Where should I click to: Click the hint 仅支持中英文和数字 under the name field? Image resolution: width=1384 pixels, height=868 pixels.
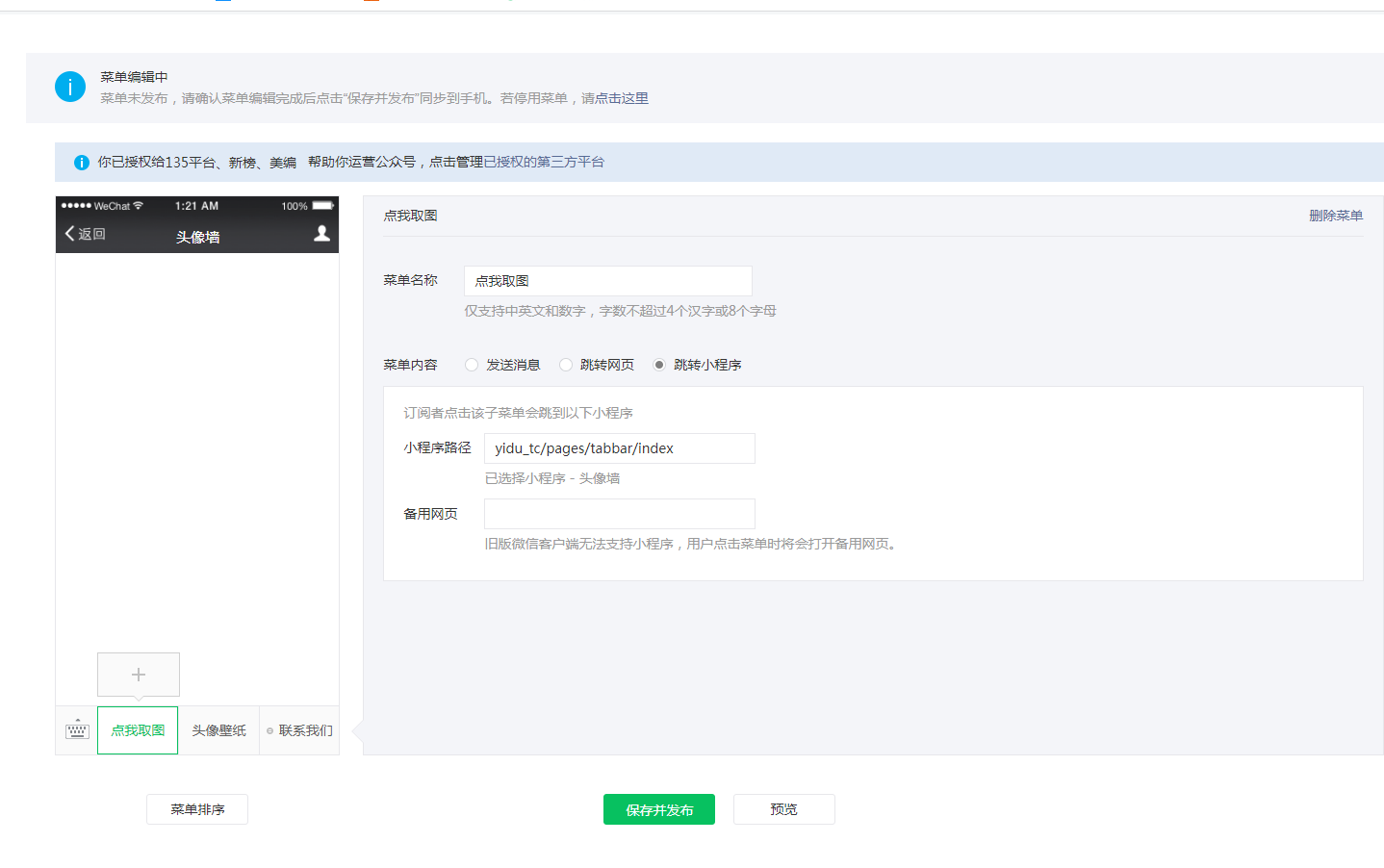coord(620,311)
